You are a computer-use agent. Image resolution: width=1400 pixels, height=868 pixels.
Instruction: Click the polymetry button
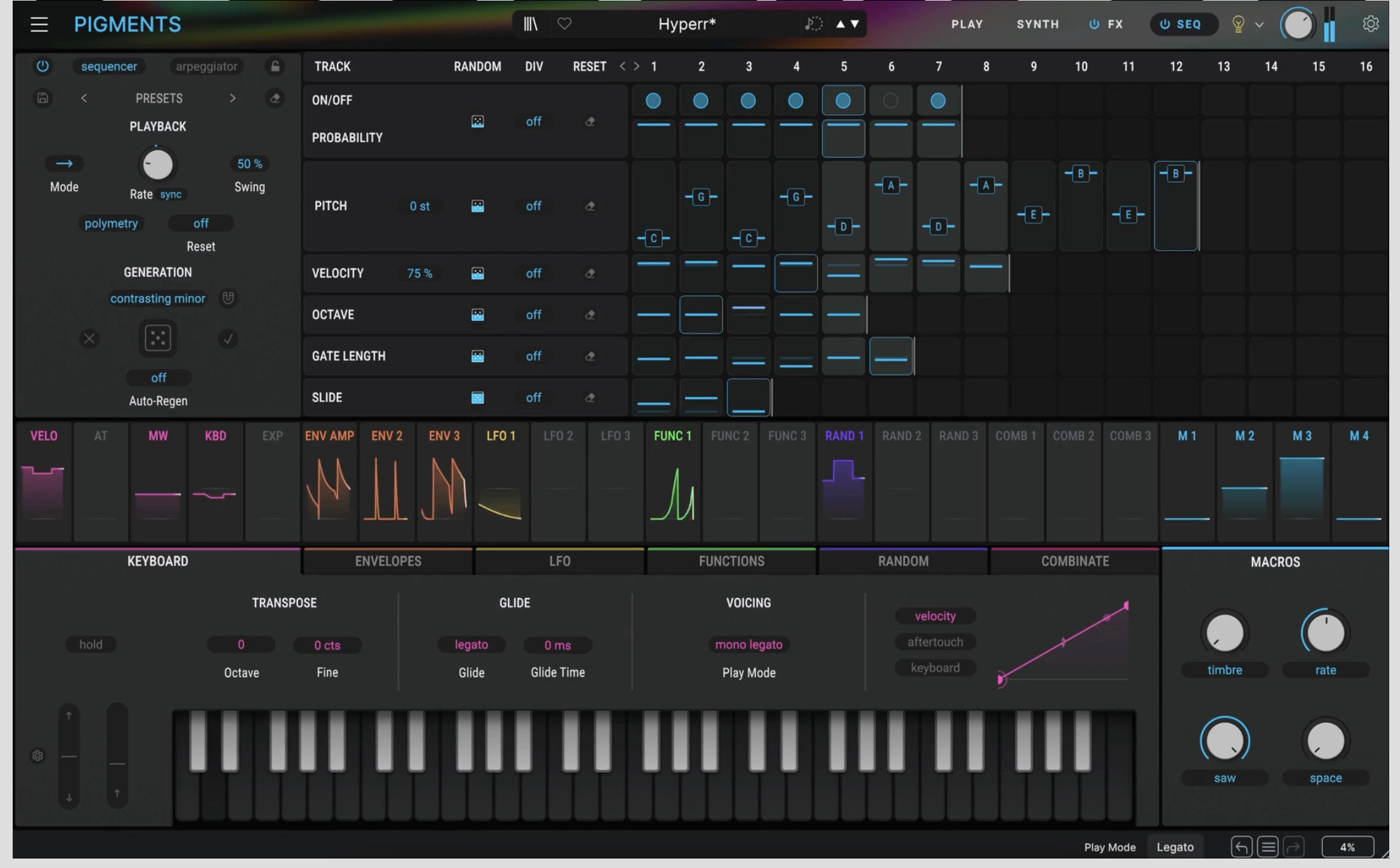click(111, 223)
